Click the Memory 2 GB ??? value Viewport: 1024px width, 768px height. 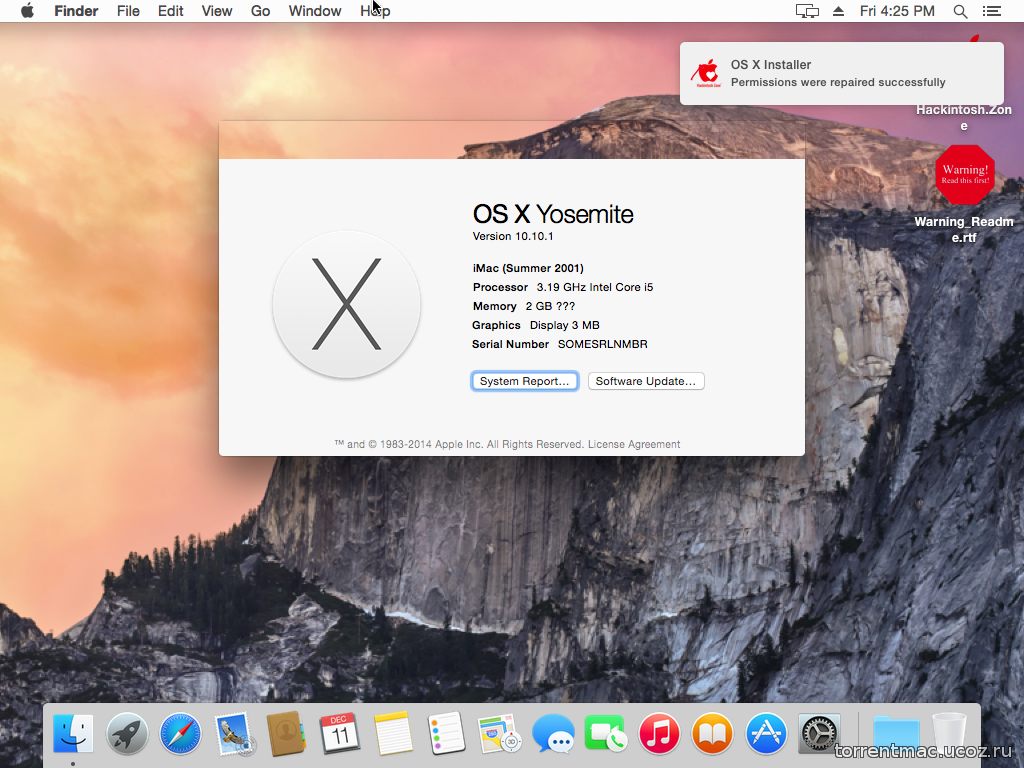coord(551,306)
